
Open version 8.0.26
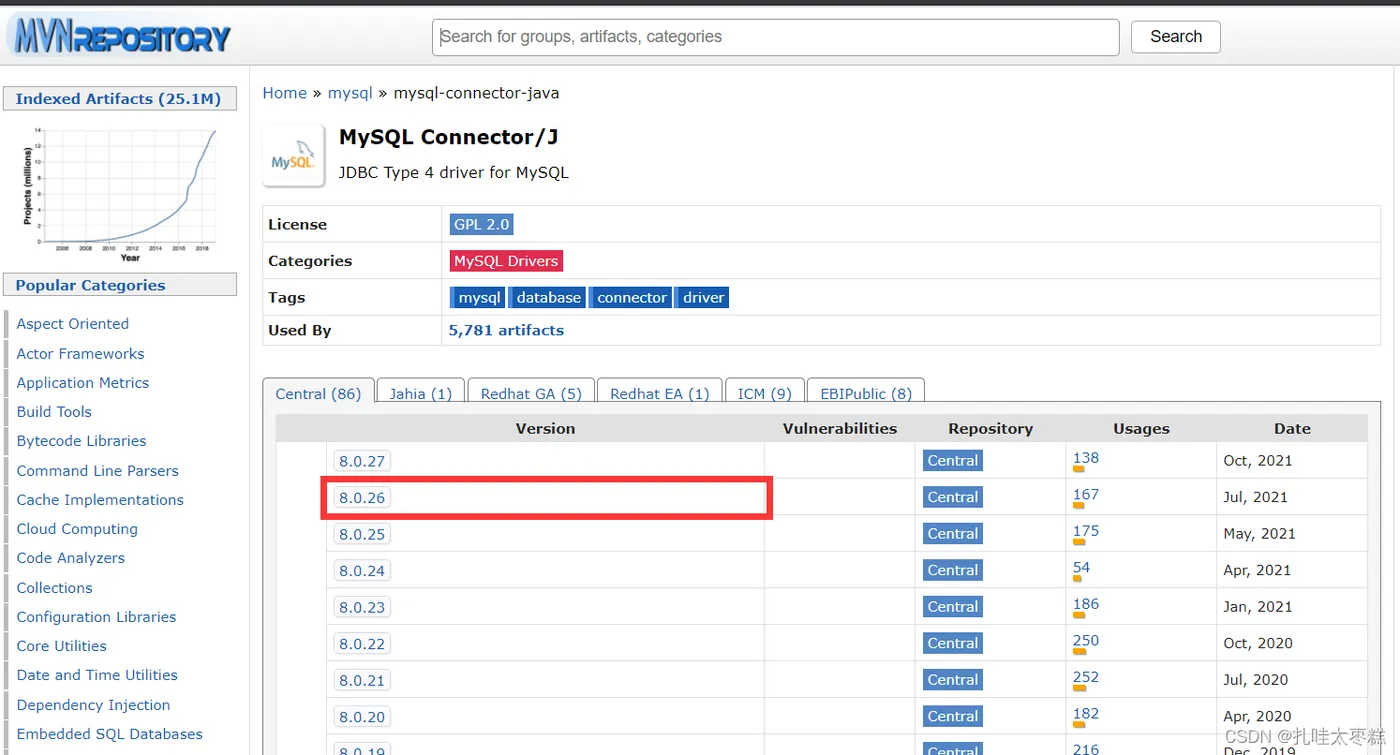tap(362, 498)
